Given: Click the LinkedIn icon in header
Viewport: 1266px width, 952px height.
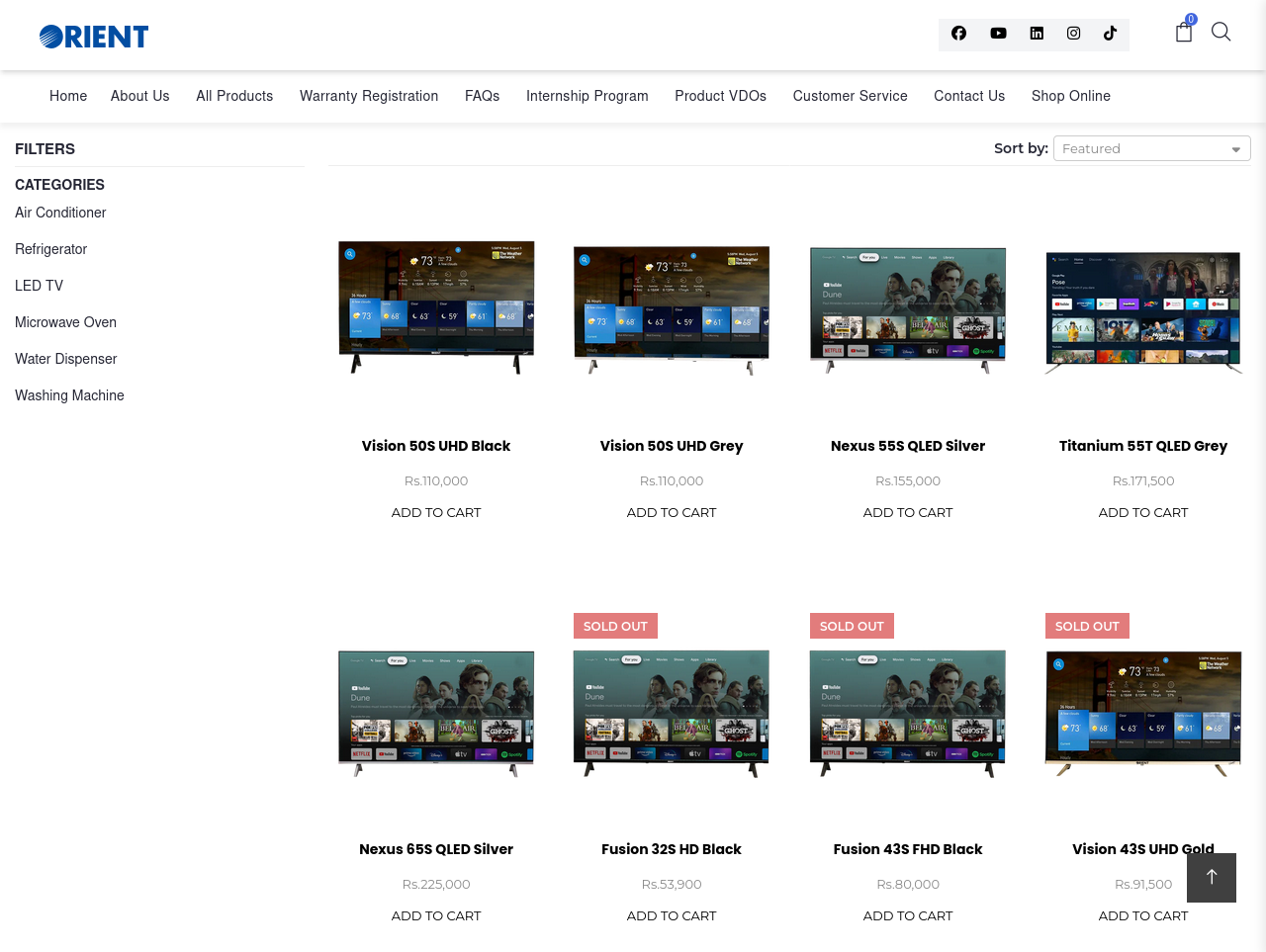Looking at the screenshot, I should click(1037, 34).
